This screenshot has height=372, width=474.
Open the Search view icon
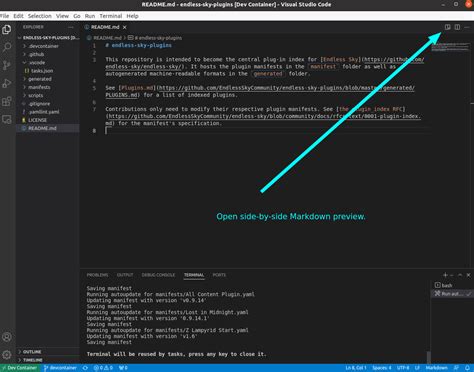(7, 47)
